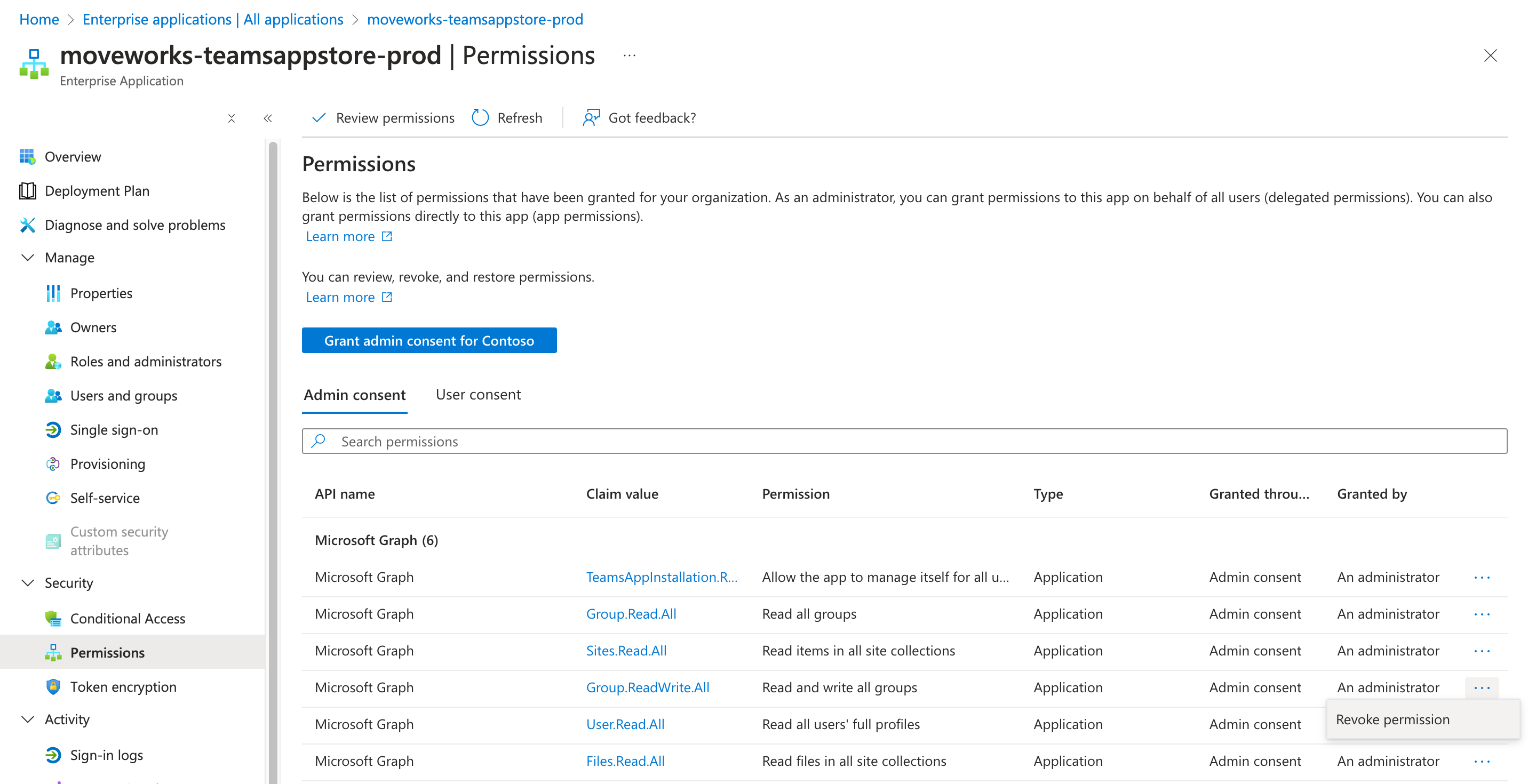Click Grant admin consent for Contoso button
The image size is (1528, 784).
point(429,340)
